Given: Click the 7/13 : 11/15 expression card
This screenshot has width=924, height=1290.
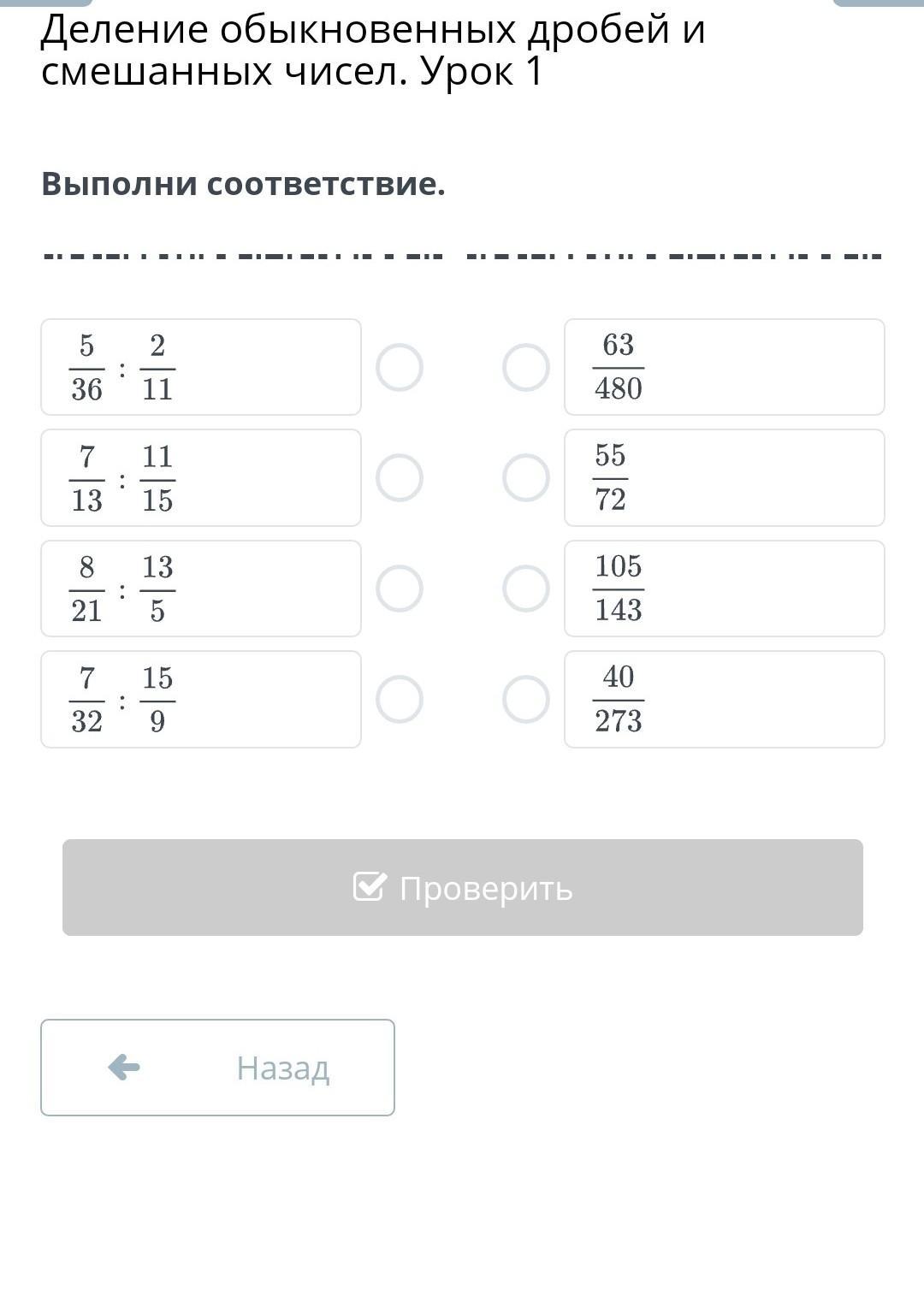Looking at the screenshot, I should point(201,477).
